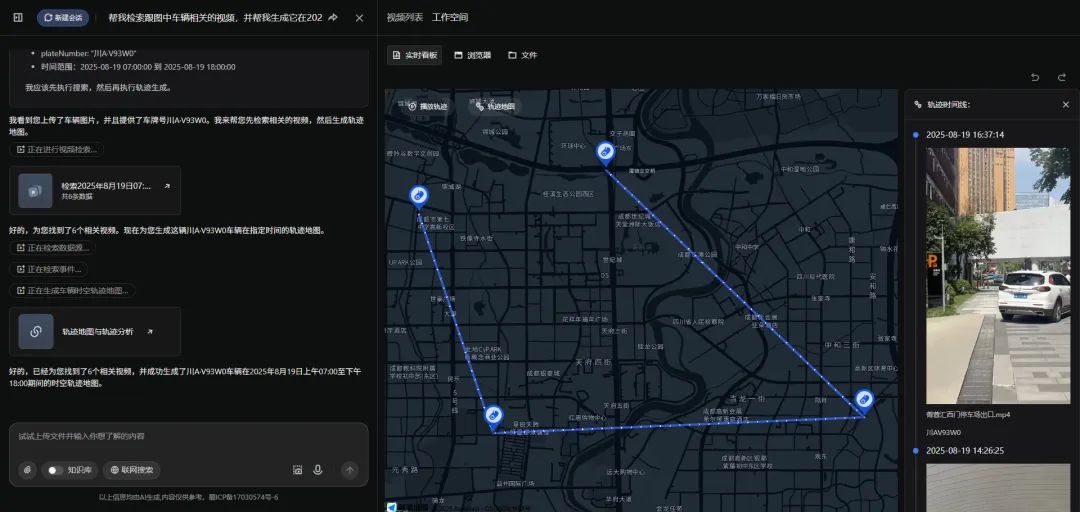Click the 轨迹地图 map button
Image resolution: width=1080 pixels, height=512 pixels.
click(x=495, y=107)
